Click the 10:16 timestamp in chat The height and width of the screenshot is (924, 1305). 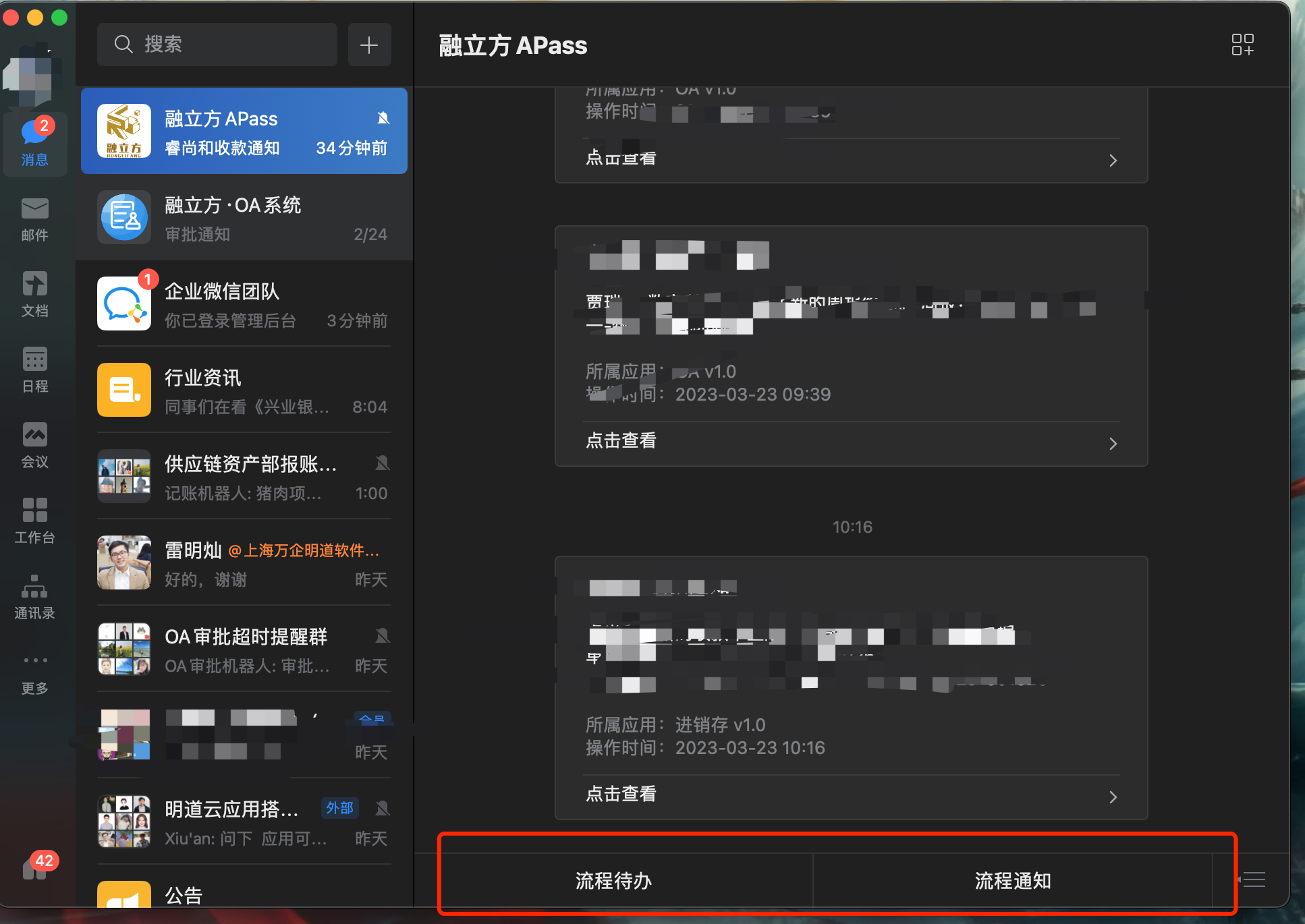[852, 527]
